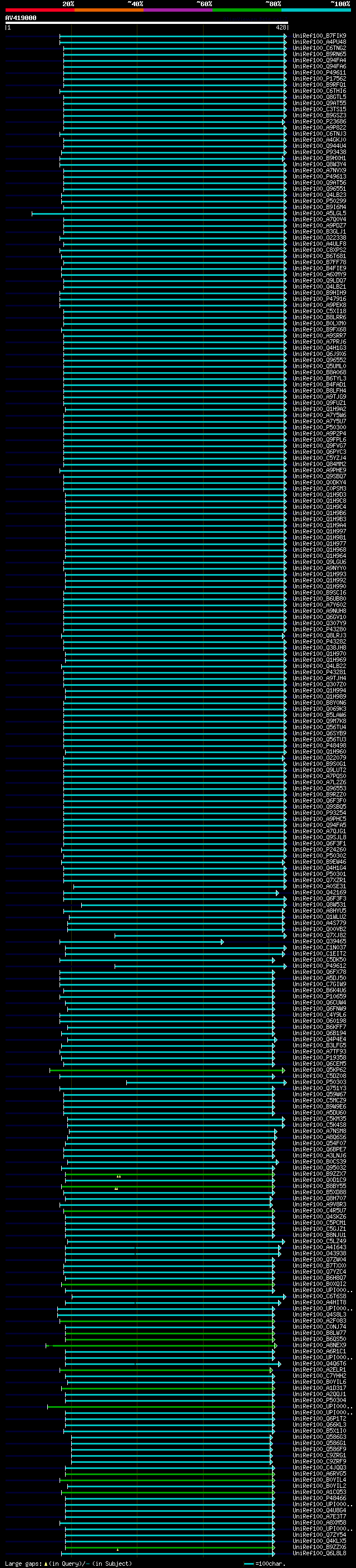Select the UniRef100_A6RVG5 label

[319, 1473]
